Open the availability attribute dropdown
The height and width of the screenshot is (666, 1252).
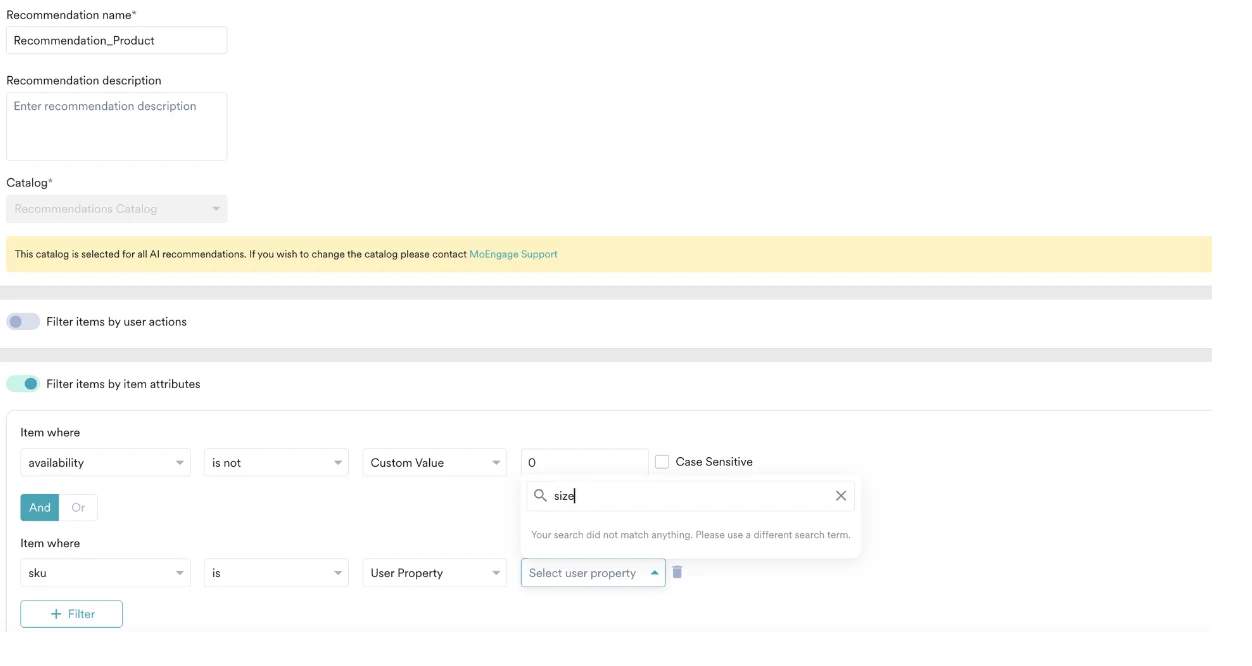pyautogui.click(x=105, y=462)
